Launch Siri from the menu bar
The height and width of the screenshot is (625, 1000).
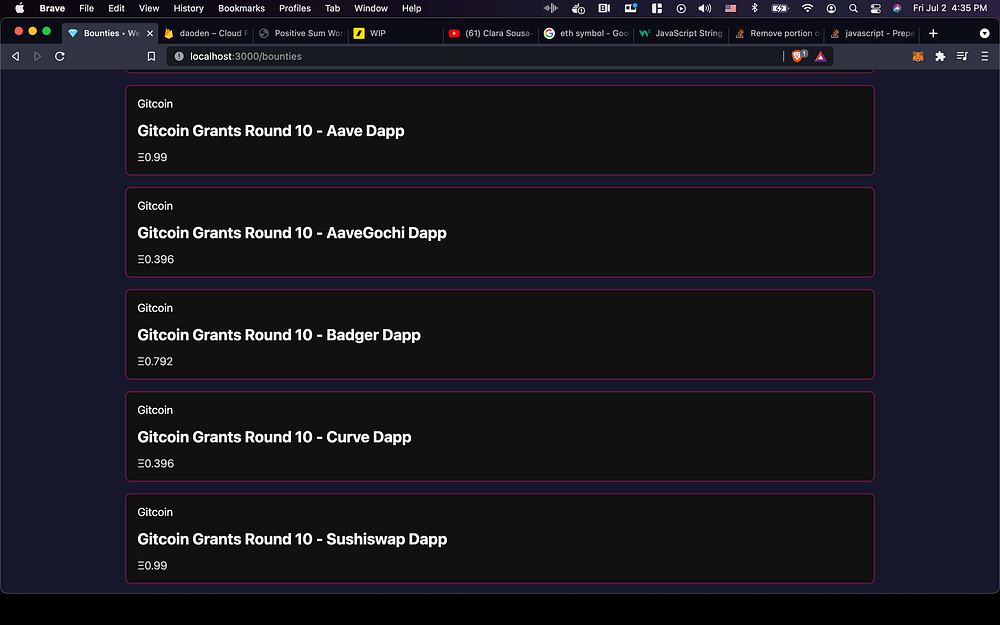(x=897, y=8)
